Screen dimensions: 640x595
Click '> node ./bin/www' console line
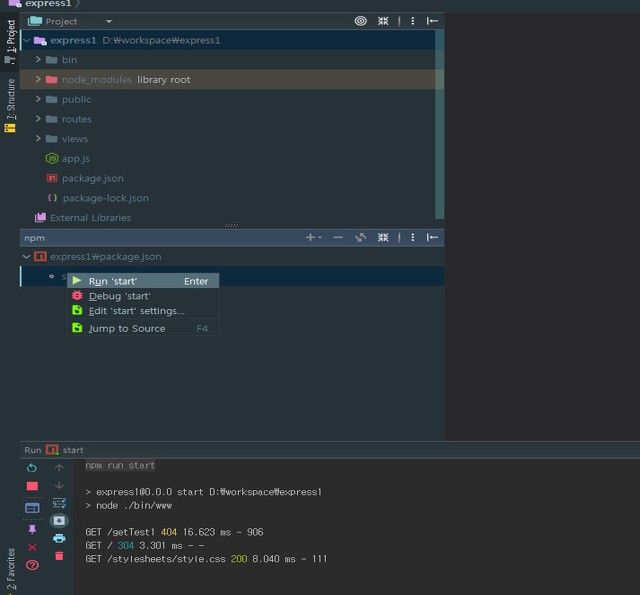click(x=129, y=505)
